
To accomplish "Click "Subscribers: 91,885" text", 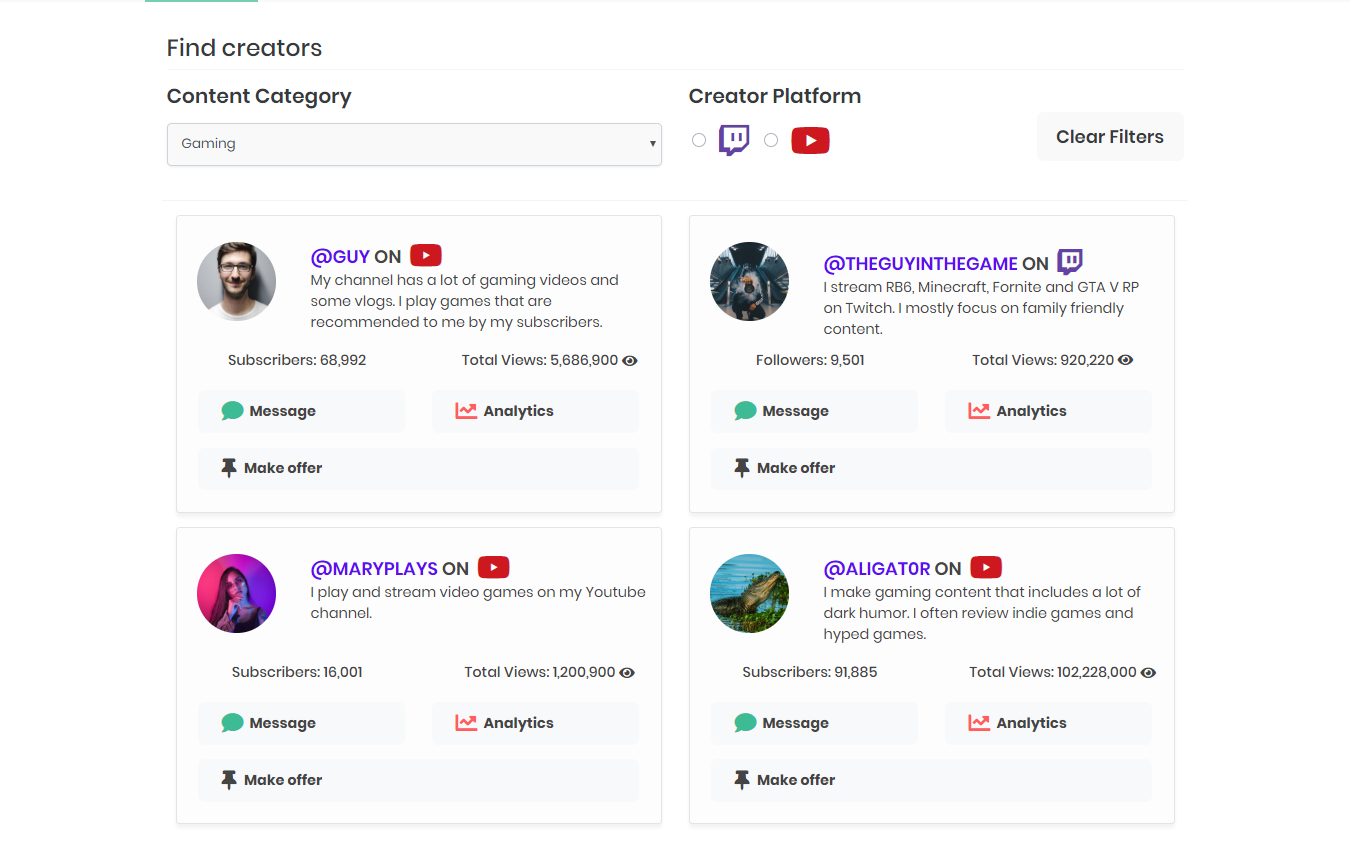I will tap(810, 672).
